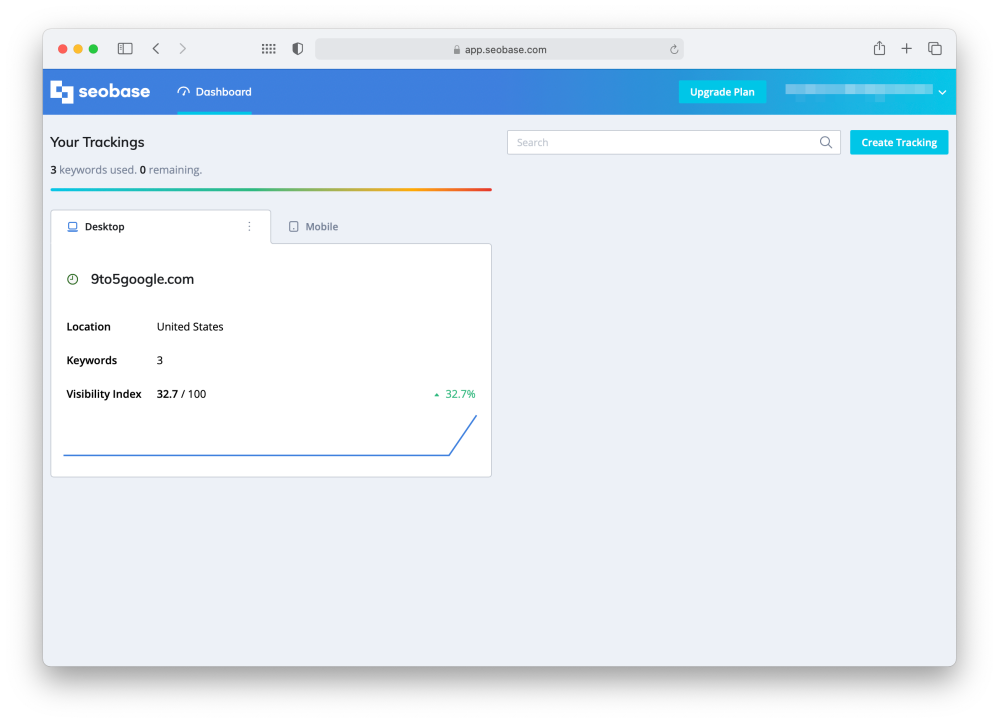Expand the account dropdown chevron

click(x=942, y=93)
